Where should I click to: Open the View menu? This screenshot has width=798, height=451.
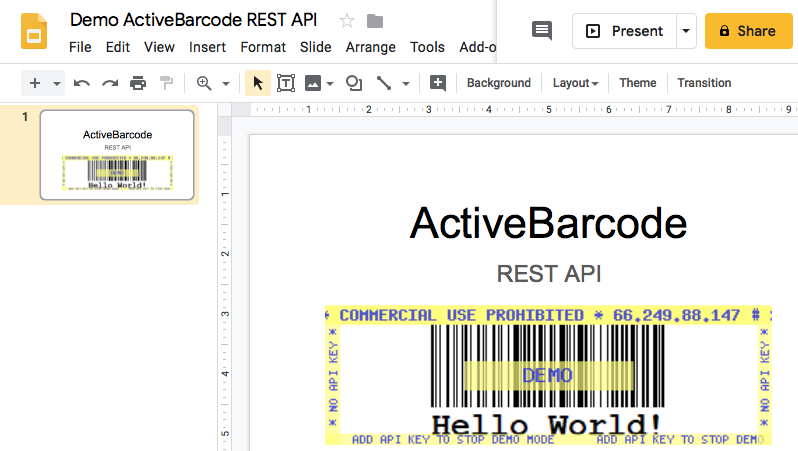click(x=159, y=47)
